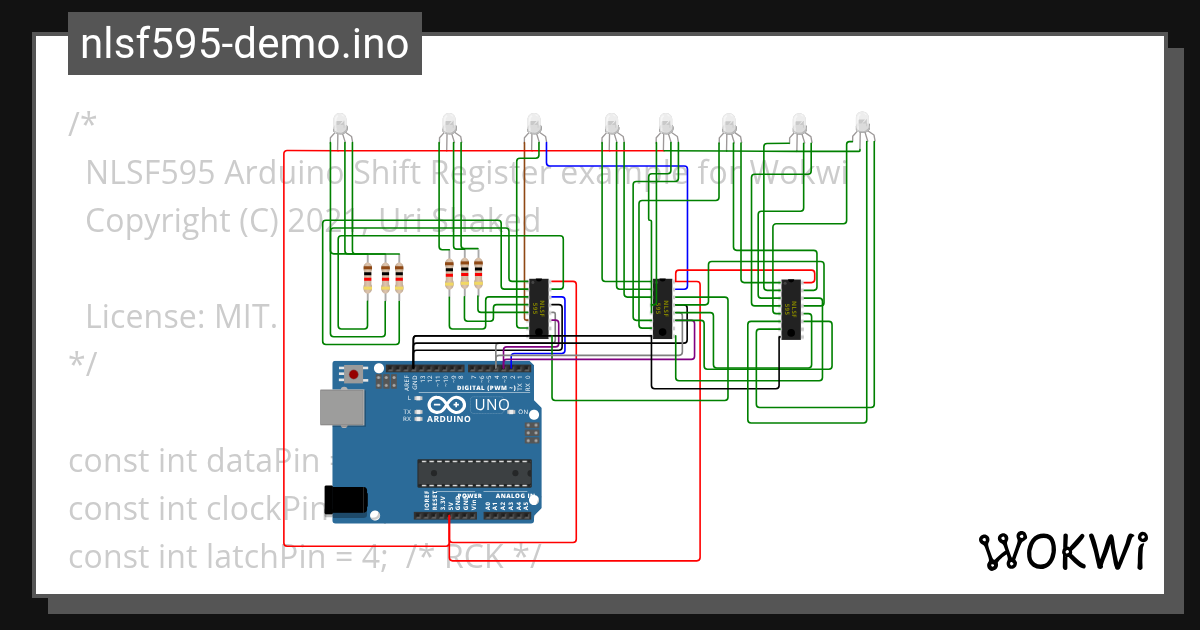Select the rightmost NLSF595 shift register chip
1200x630 pixels.
[x=790, y=310]
